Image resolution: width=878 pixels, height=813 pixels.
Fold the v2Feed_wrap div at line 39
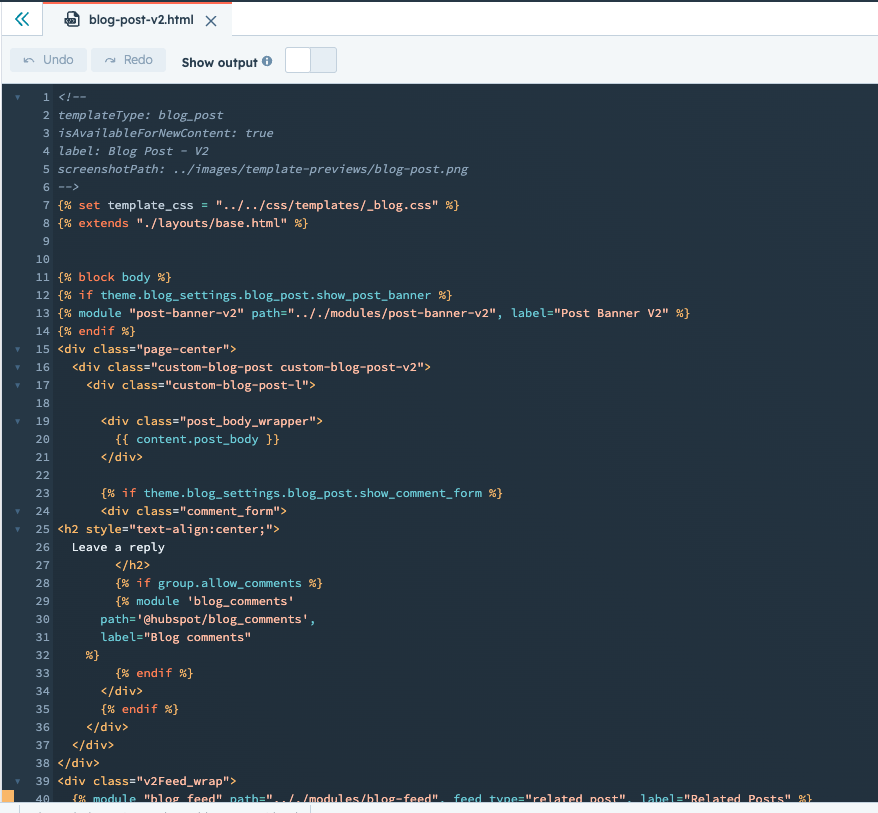17,781
